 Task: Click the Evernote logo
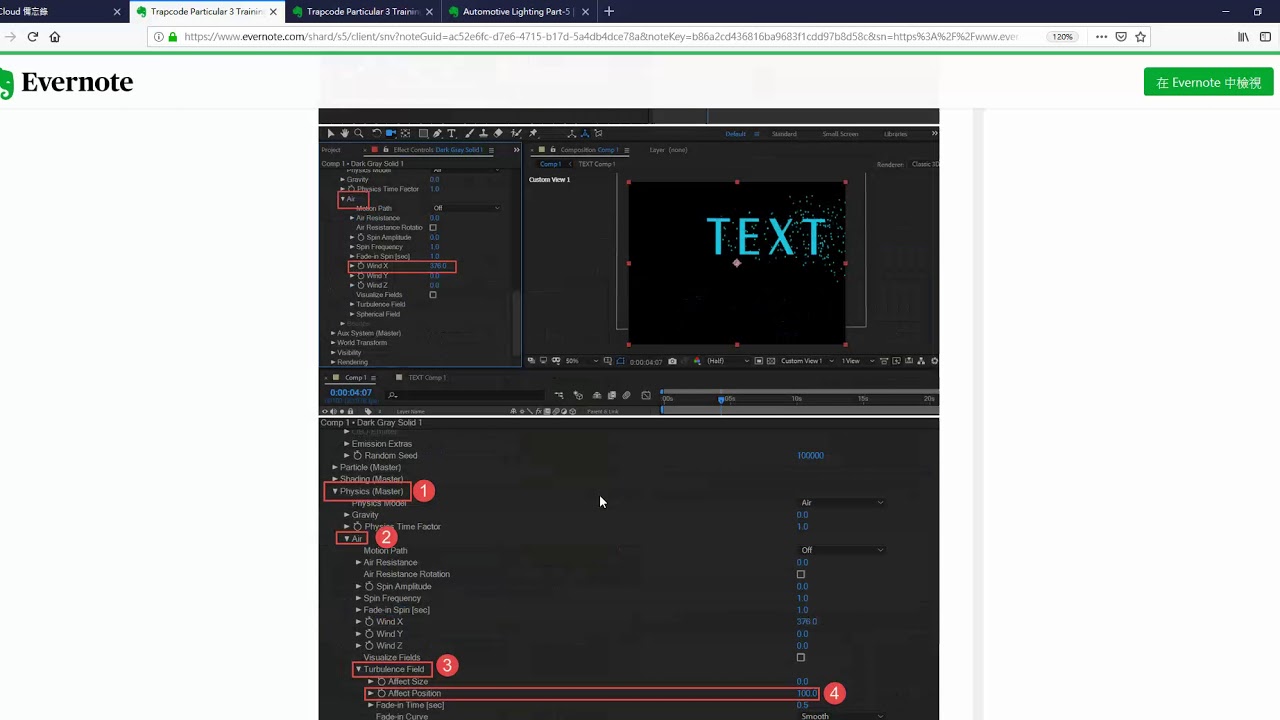coord(66,83)
